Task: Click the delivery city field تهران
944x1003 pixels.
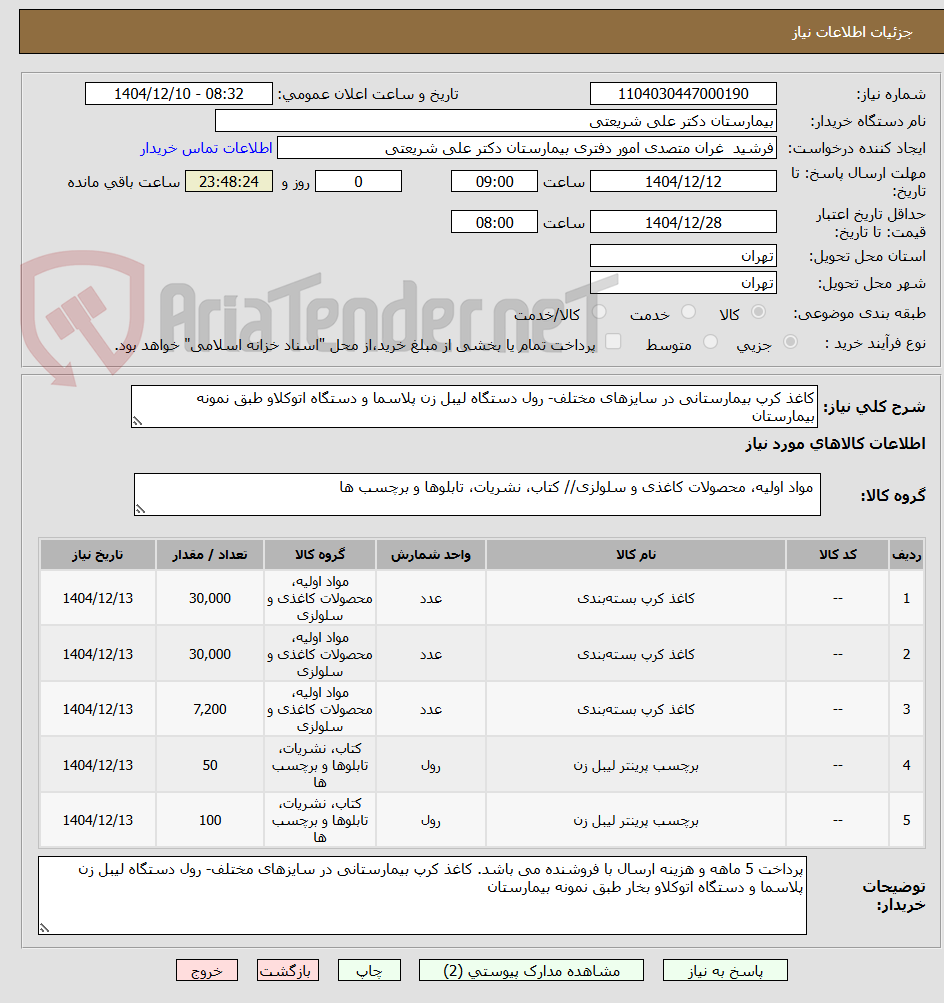Action: 683,283
